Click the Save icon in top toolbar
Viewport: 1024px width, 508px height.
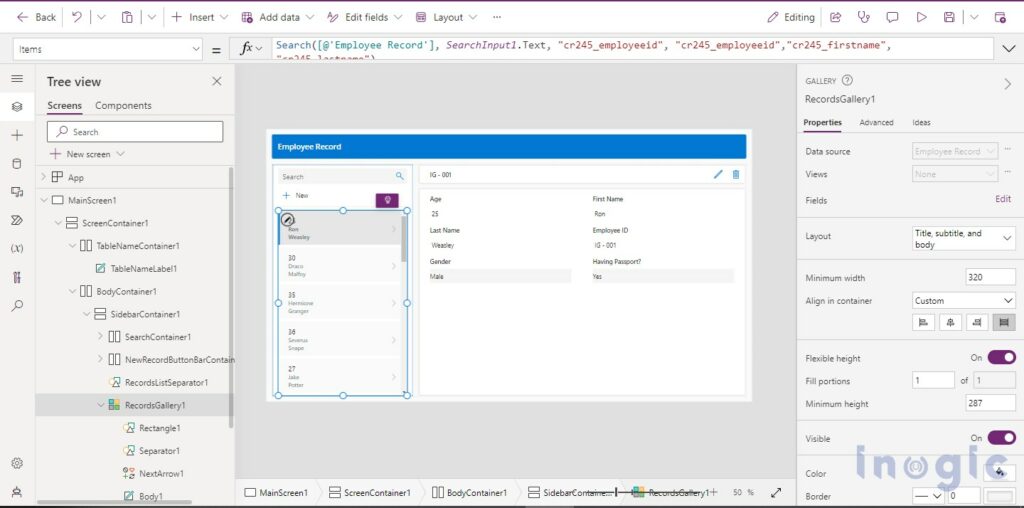948,17
